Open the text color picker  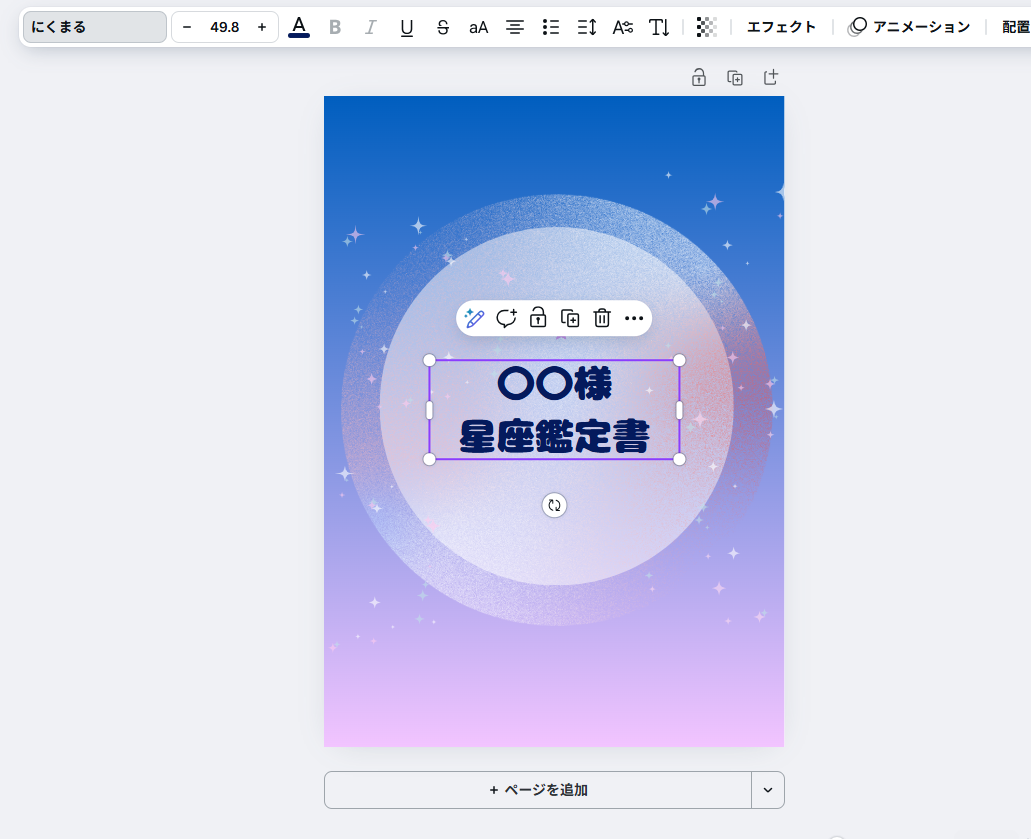point(299,27)
